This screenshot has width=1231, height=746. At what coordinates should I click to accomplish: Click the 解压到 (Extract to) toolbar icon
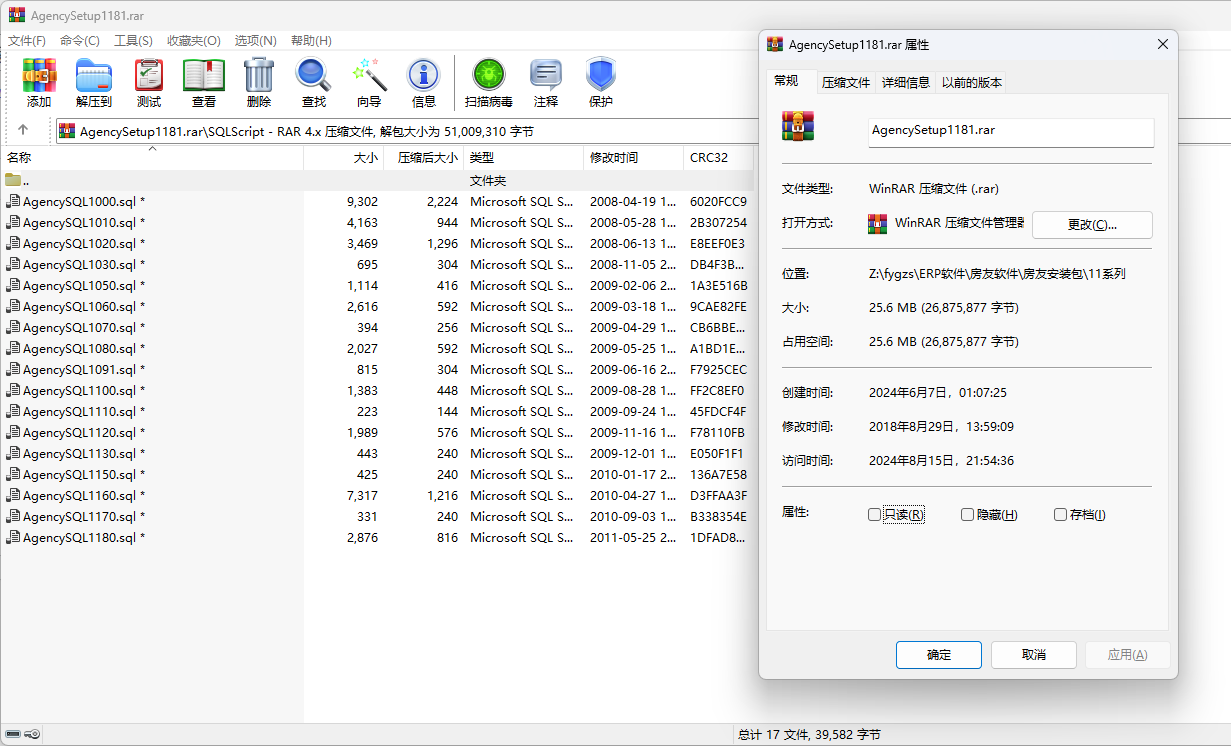click(94, 76)
